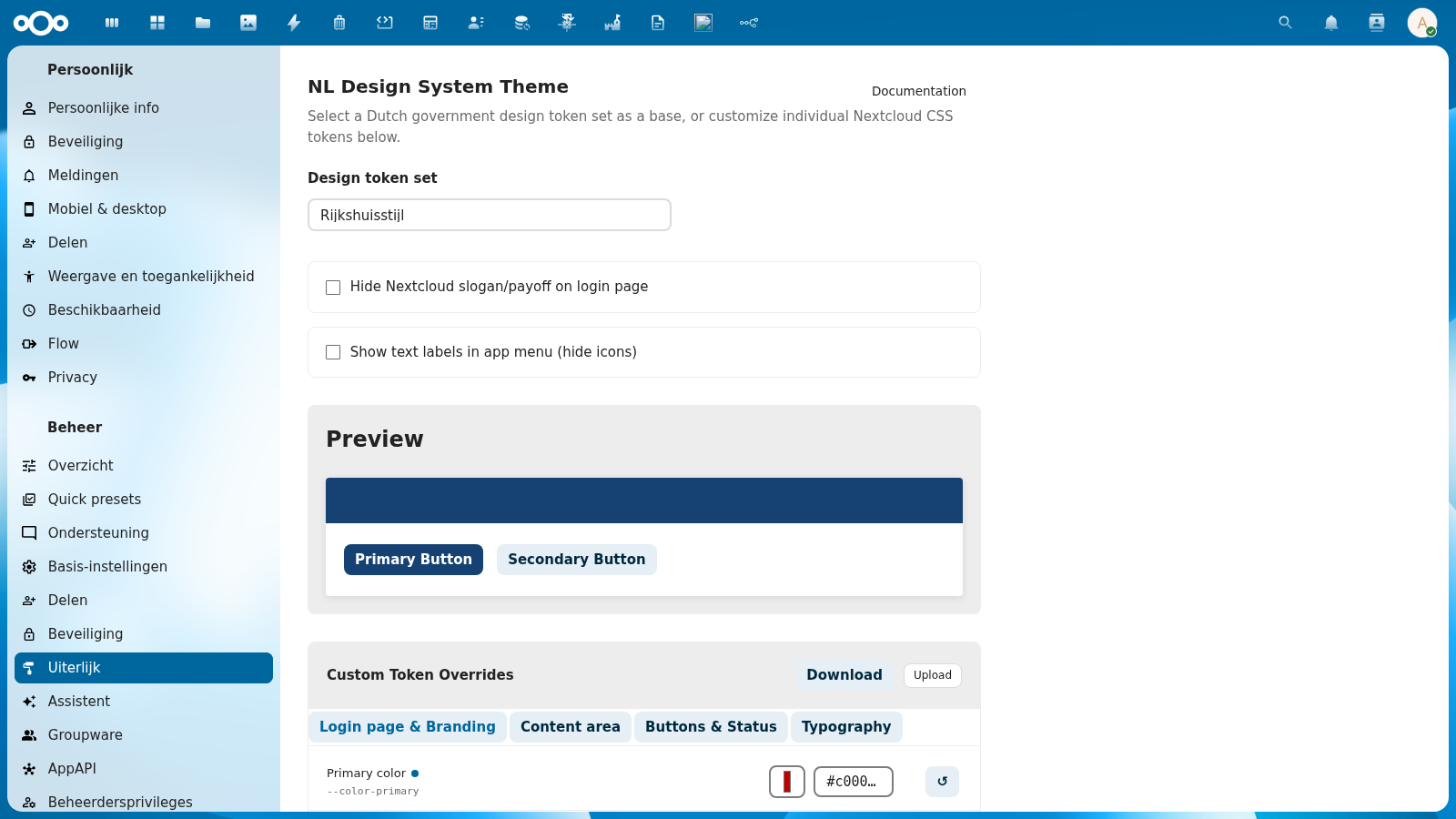Open Persoonlijke info settings

tap(144, 108)
